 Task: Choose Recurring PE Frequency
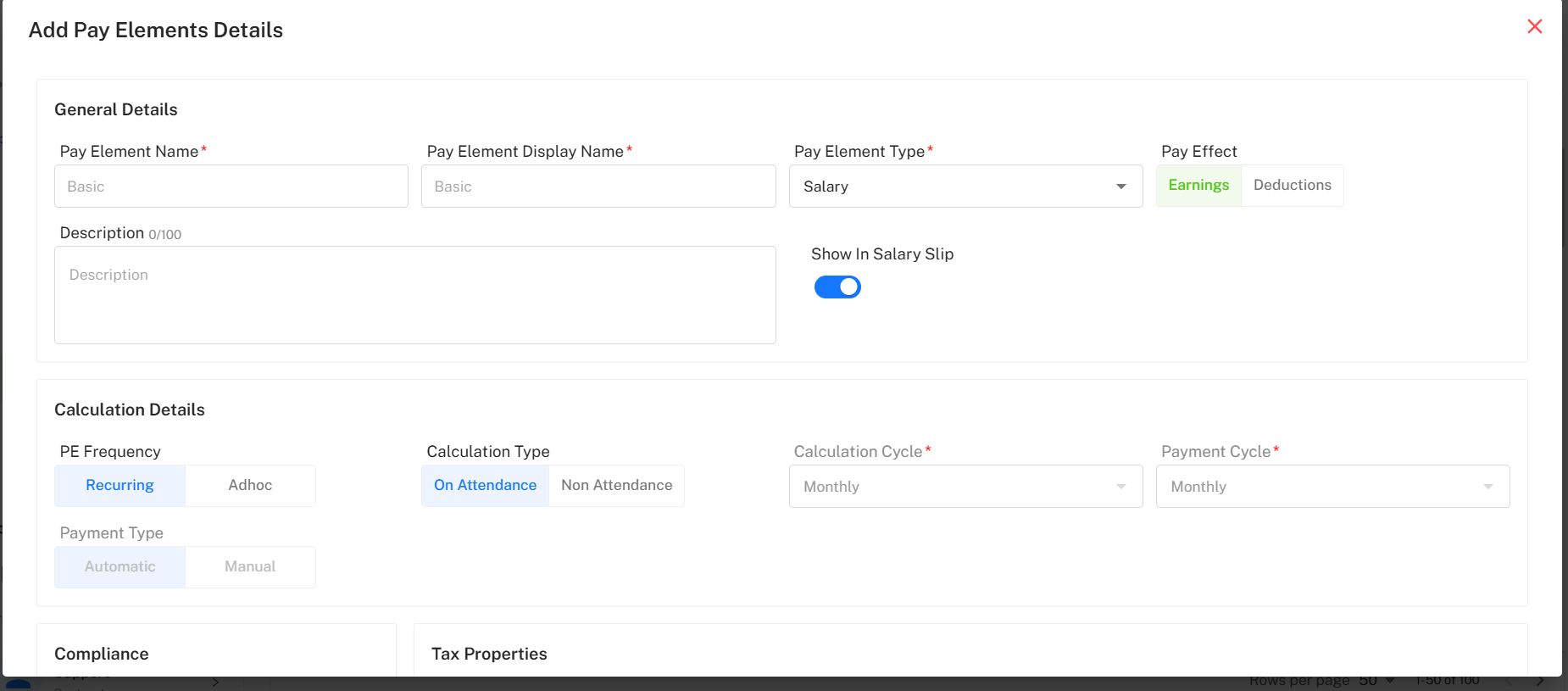pos(120,486)
